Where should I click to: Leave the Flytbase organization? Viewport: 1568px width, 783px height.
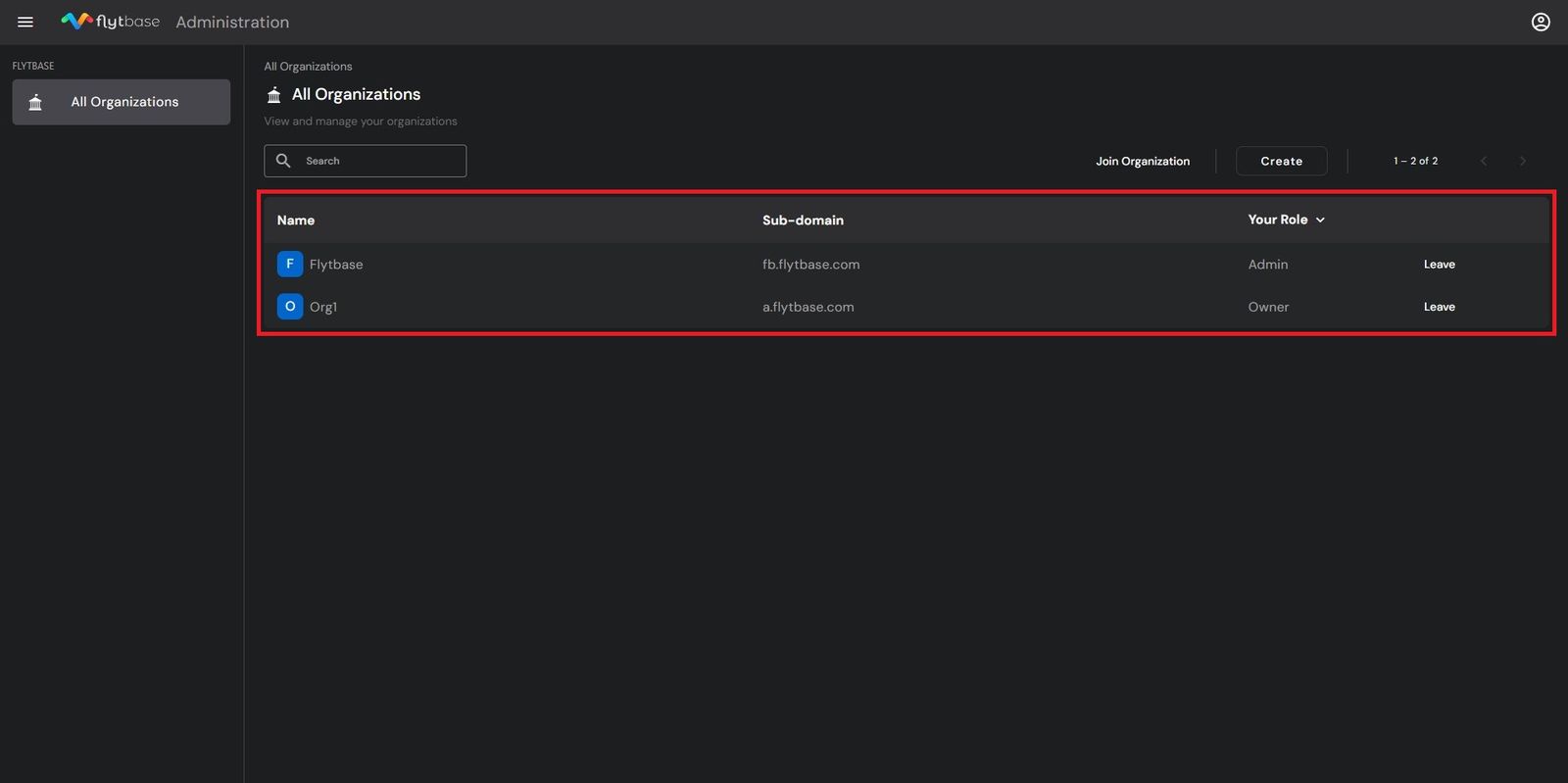coord(1440,265)
